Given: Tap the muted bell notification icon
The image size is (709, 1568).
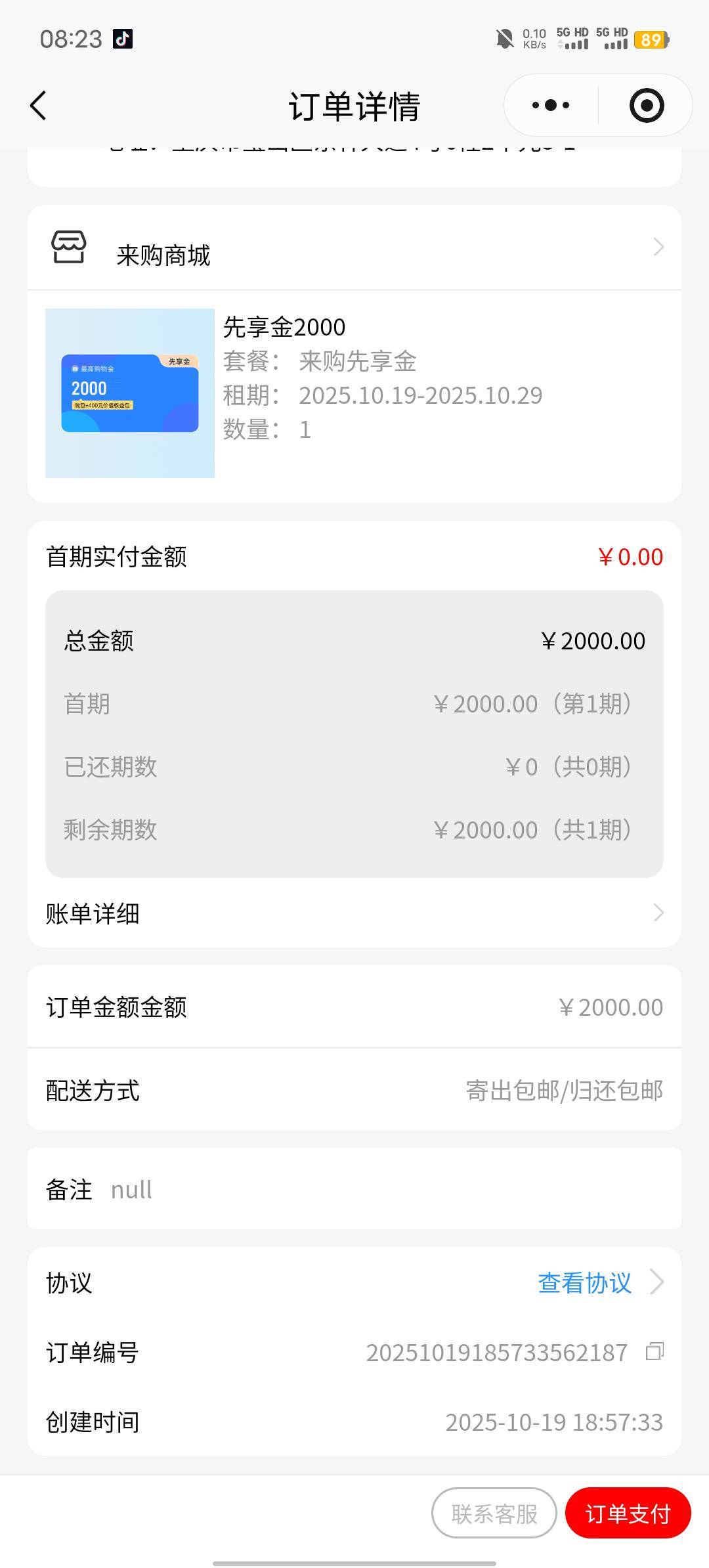Looking at the screenshot, I should 505,39.
